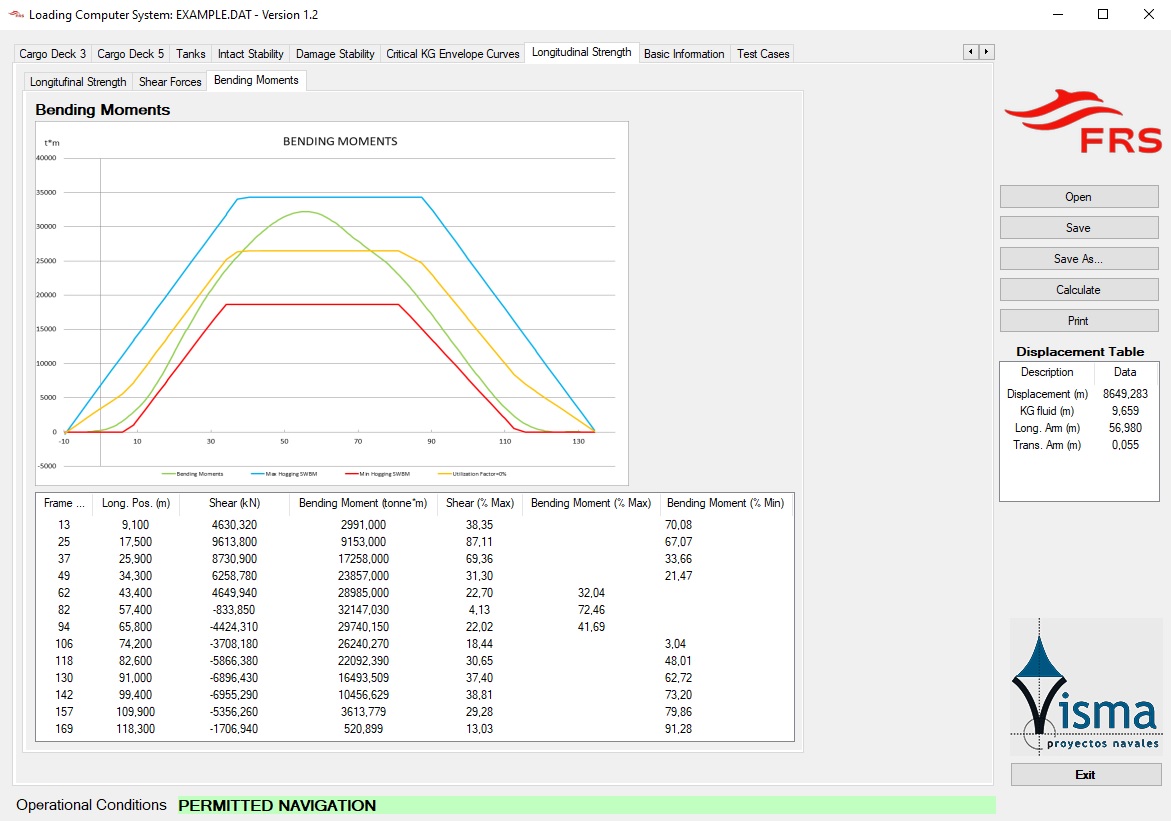
Task: Select the Bending Moments sub-tab
Action: pyautogui.click(x=256, y=80)
